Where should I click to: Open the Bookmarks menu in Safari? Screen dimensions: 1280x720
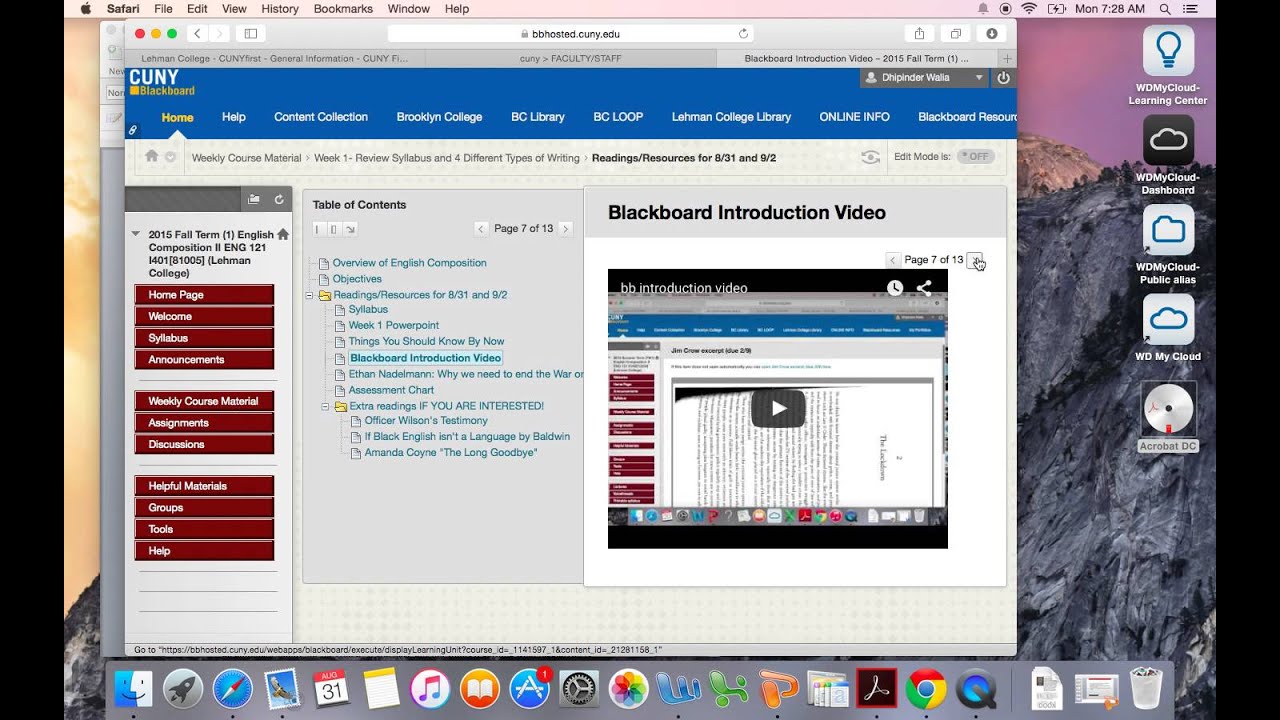point(343,9)
